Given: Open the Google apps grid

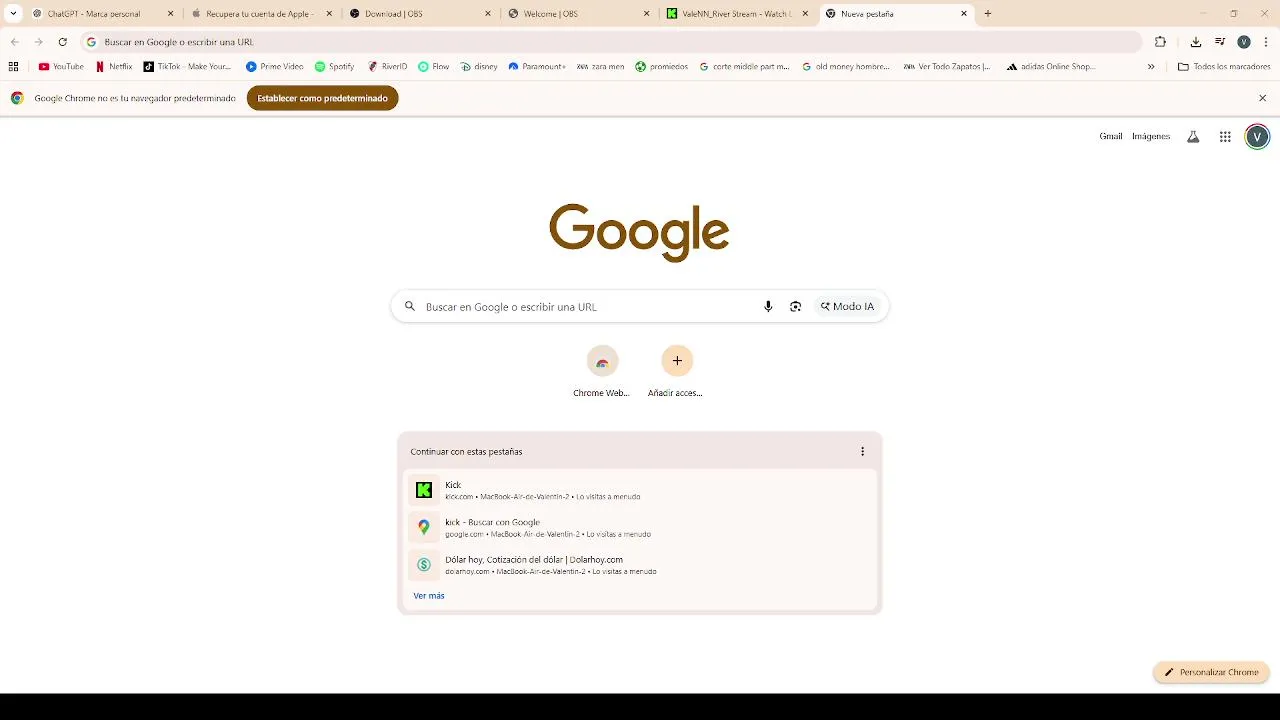Looking at the screenshot, I should (x=1225, y=137).
